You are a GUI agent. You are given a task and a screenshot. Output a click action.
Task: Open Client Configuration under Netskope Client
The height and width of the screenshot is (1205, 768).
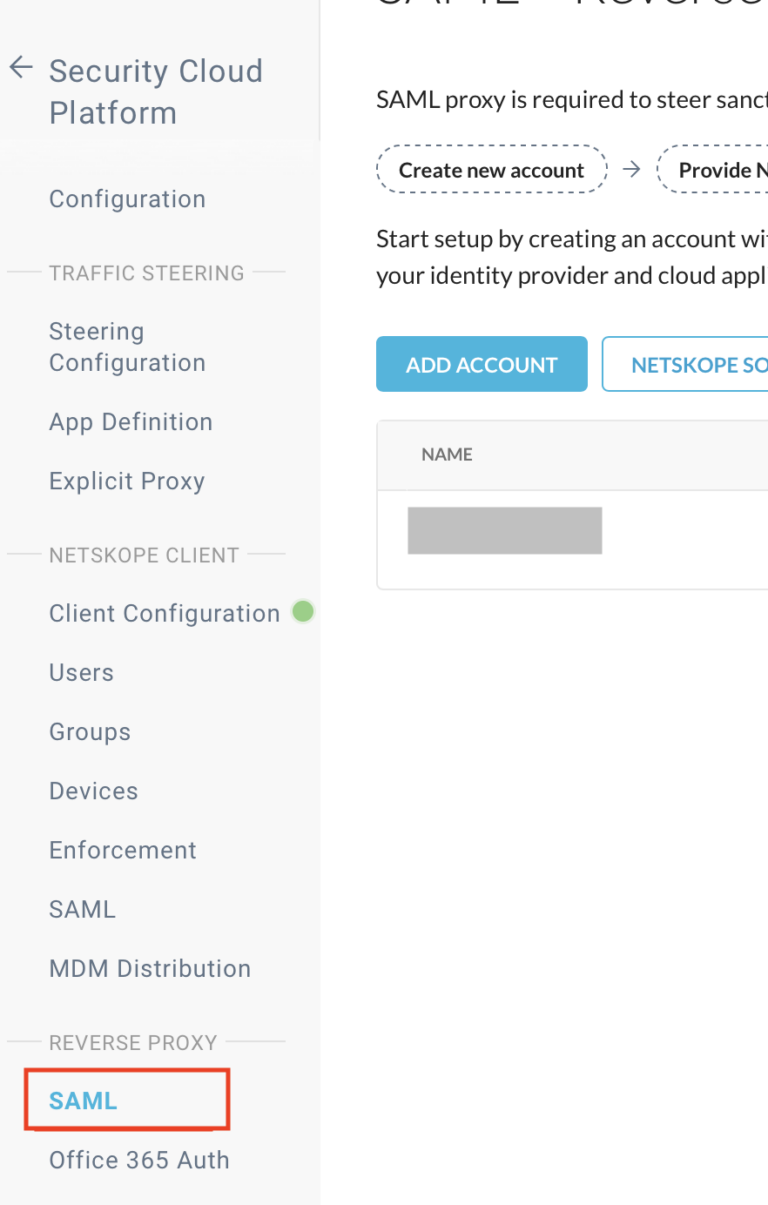click(163, 612)
